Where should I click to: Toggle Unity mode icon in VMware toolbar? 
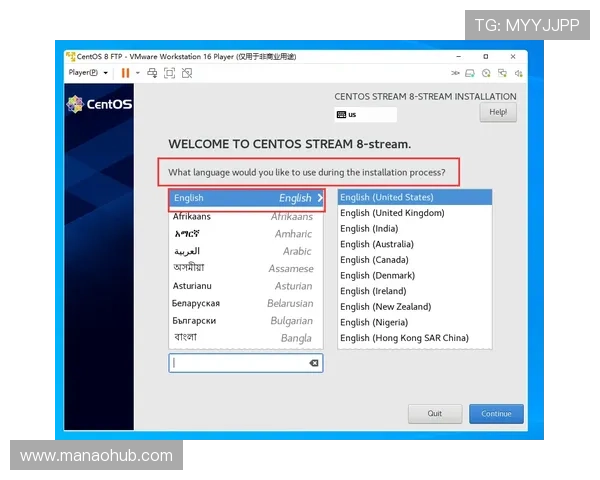187,73
